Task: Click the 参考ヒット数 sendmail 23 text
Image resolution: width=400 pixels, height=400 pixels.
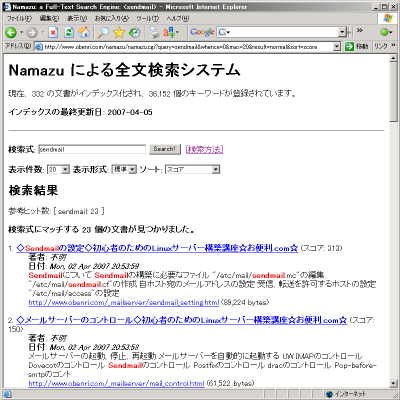Action: [x=56, y=211]
